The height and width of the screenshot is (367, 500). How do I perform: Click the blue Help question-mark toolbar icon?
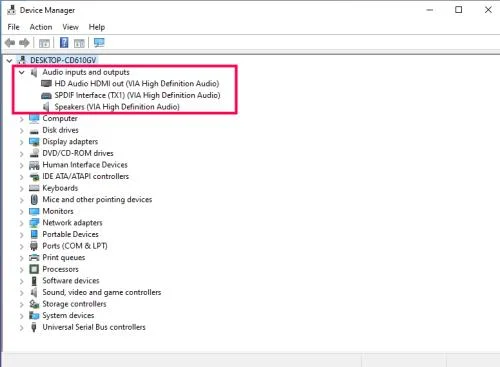(64, 43)
